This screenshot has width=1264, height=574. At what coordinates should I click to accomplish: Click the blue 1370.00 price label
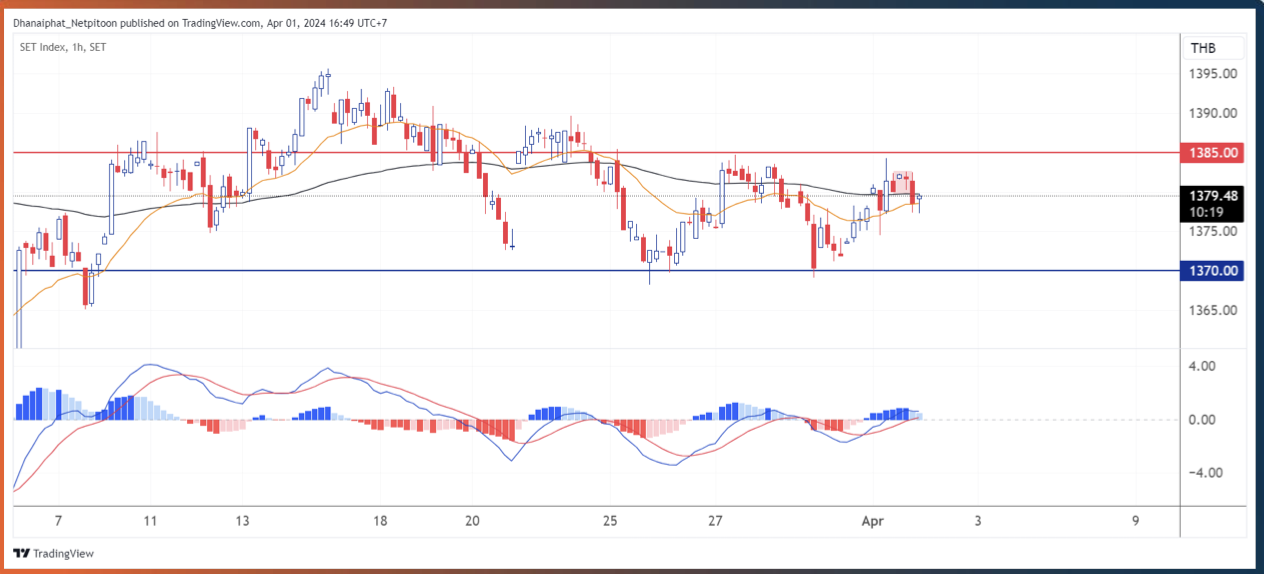pos(1214,270)
